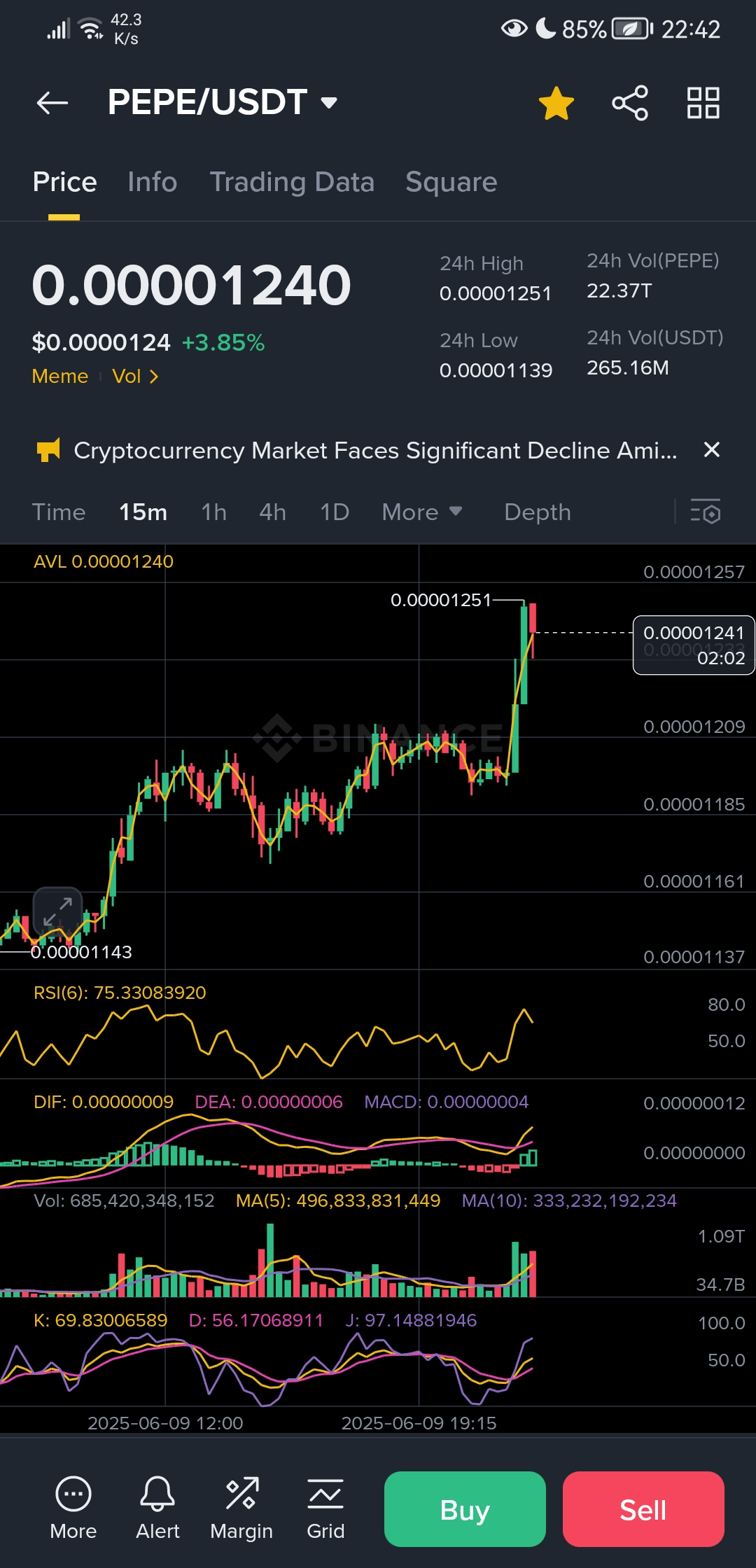Tap the J value KDJ label
This screenshot has height=1568, width=756.
point(411,1320)
